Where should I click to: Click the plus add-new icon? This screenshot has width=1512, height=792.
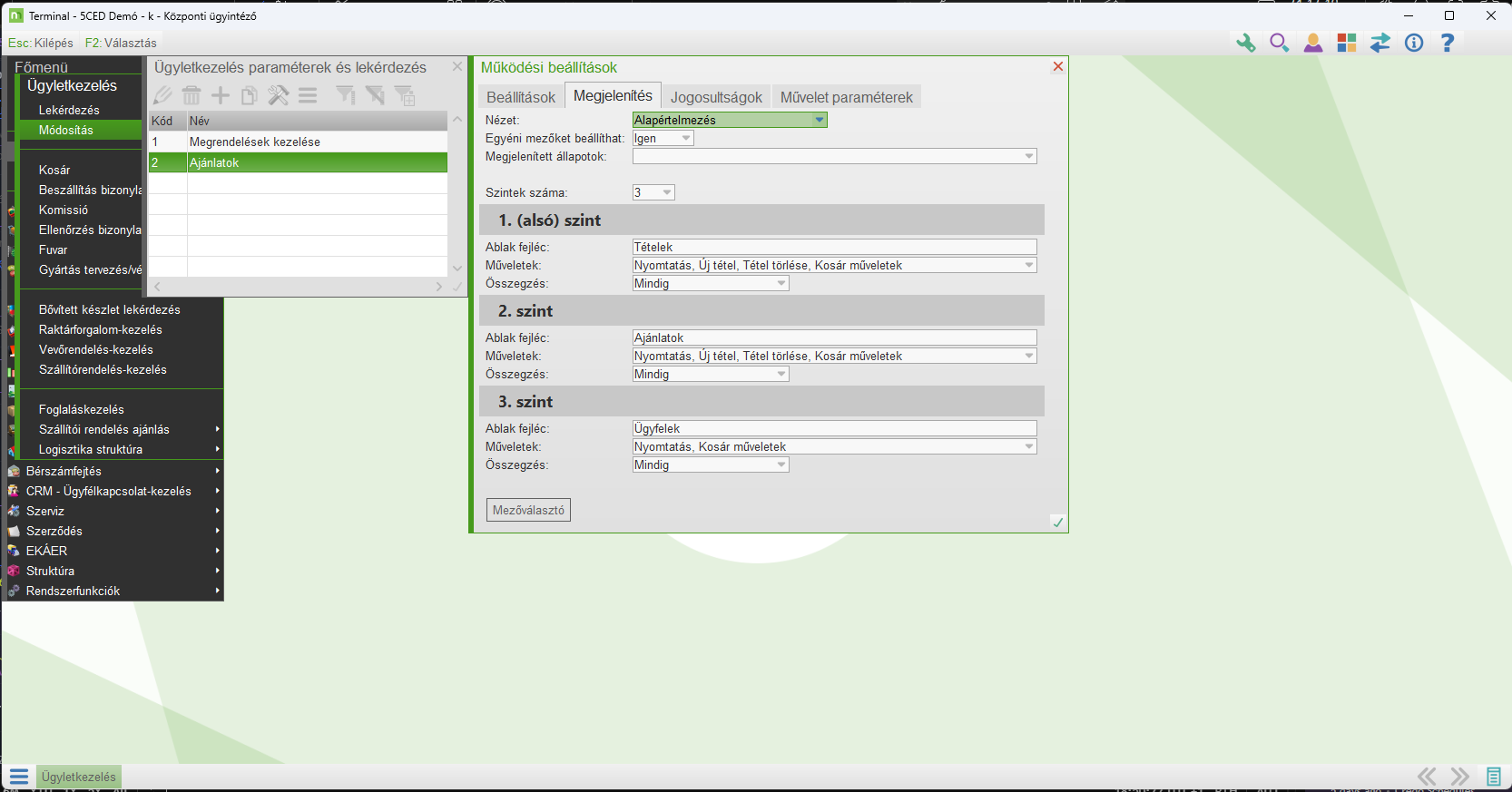click(x=221, y=95)
